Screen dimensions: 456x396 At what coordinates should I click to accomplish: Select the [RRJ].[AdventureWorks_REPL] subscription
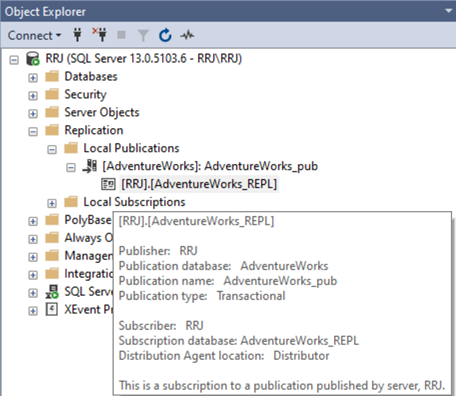coord(199,184)
